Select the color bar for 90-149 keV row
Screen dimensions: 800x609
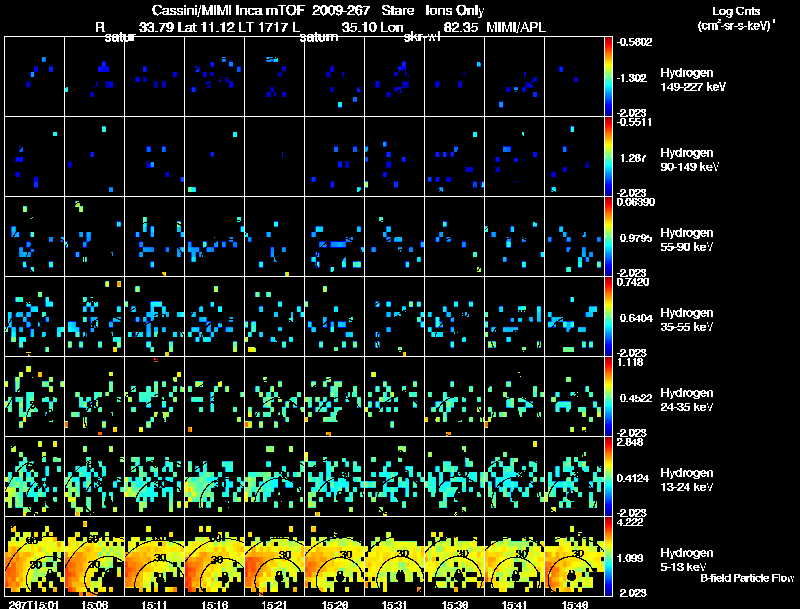(608, 157)
